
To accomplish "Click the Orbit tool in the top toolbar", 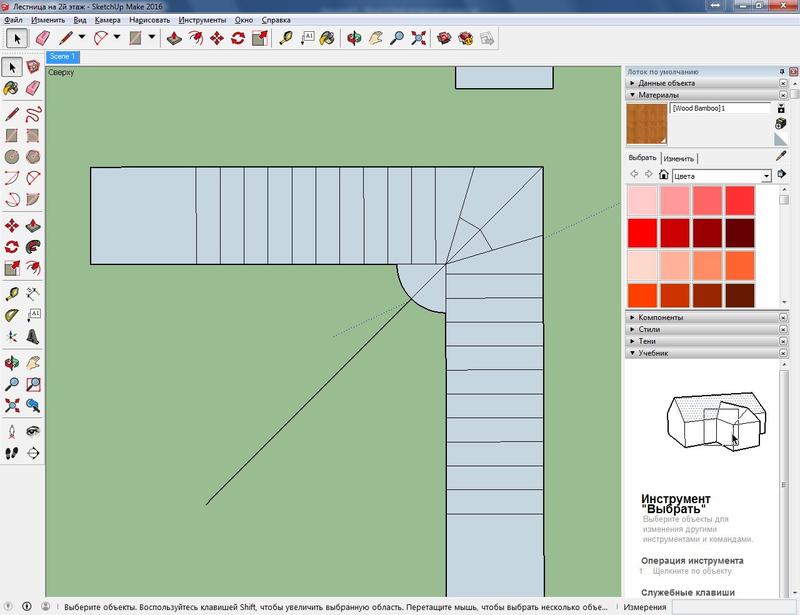I will (x=353, y=38).
